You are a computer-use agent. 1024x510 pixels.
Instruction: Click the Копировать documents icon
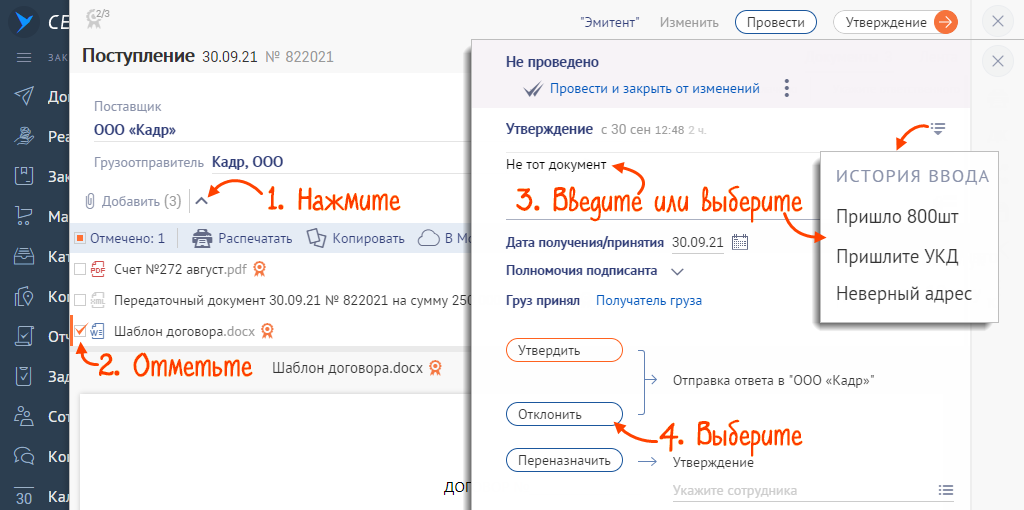coord(316,238)
